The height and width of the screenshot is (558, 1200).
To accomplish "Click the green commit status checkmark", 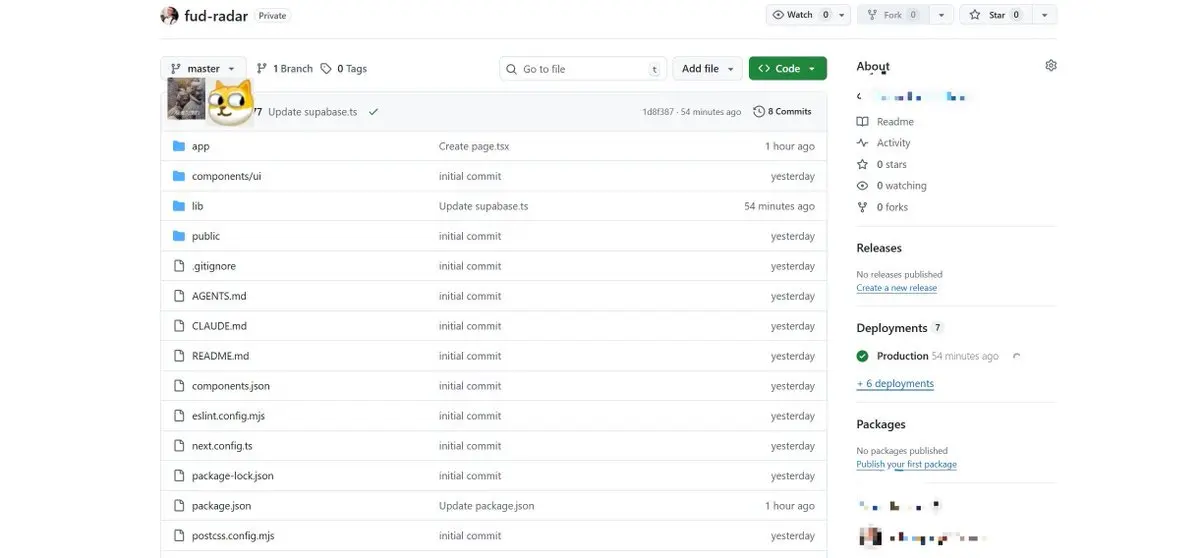I will point(373,112).
